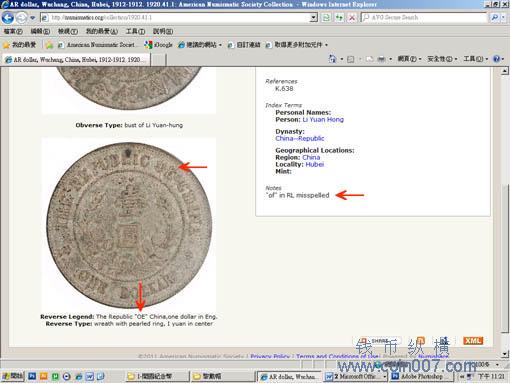Open the 自訂連結 favorites bar link
Viewport: 510px width, 383px height.
244,45
